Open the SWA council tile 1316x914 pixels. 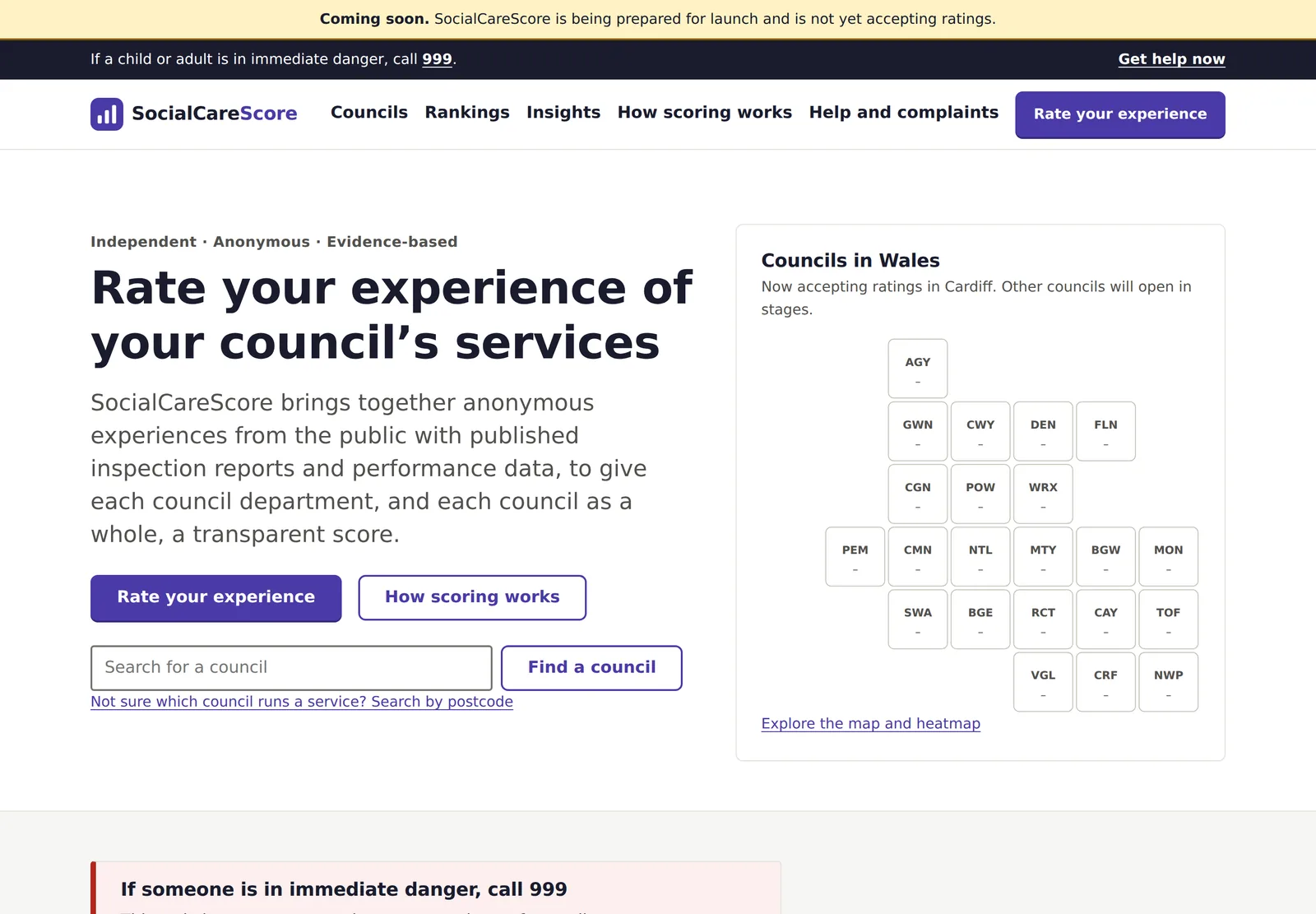coord(918,619)
